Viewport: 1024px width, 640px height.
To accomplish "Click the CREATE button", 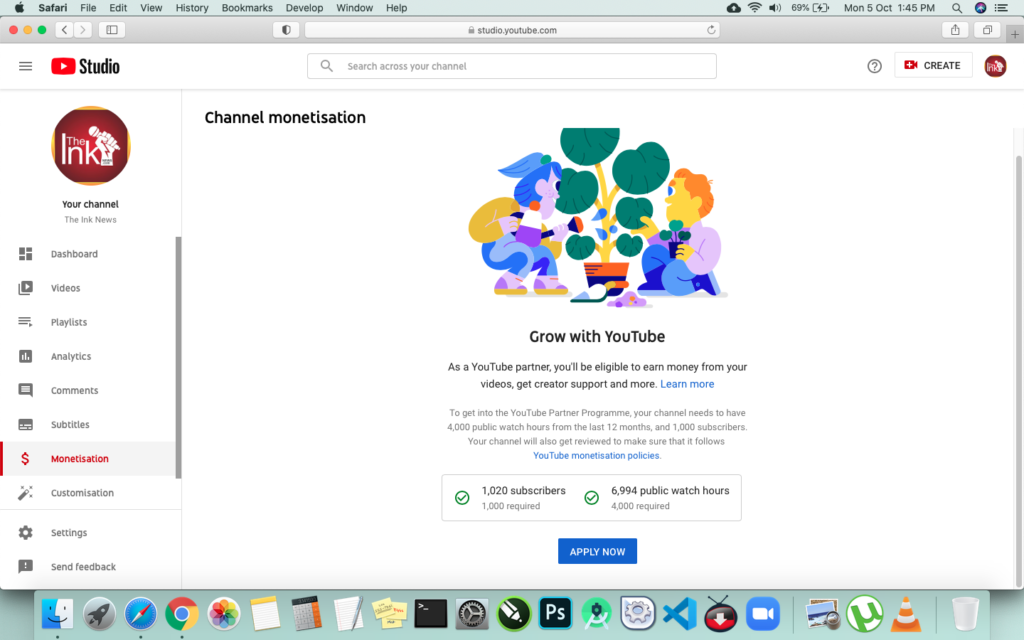I will click(933, 65).
